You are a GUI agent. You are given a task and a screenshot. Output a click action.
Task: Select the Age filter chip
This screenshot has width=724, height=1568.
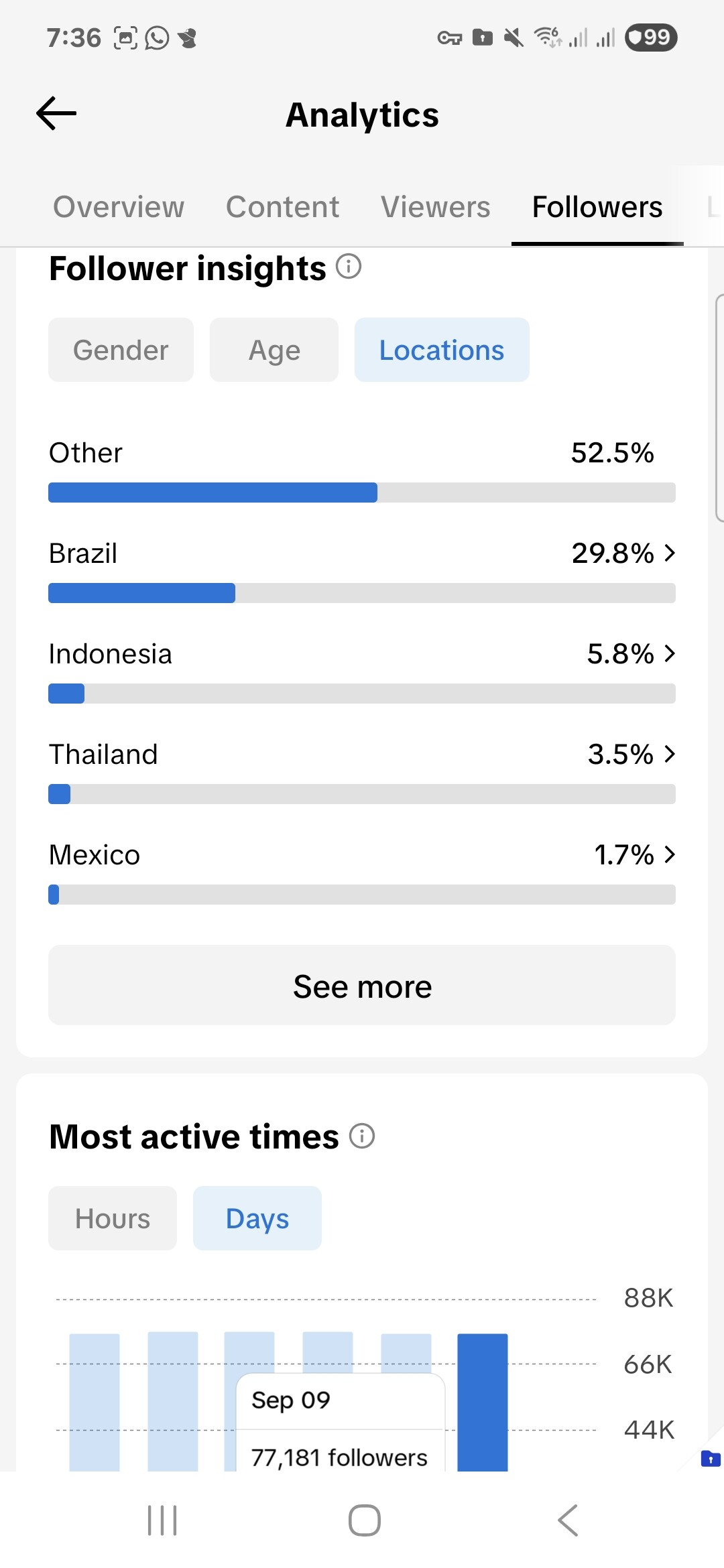274,350
